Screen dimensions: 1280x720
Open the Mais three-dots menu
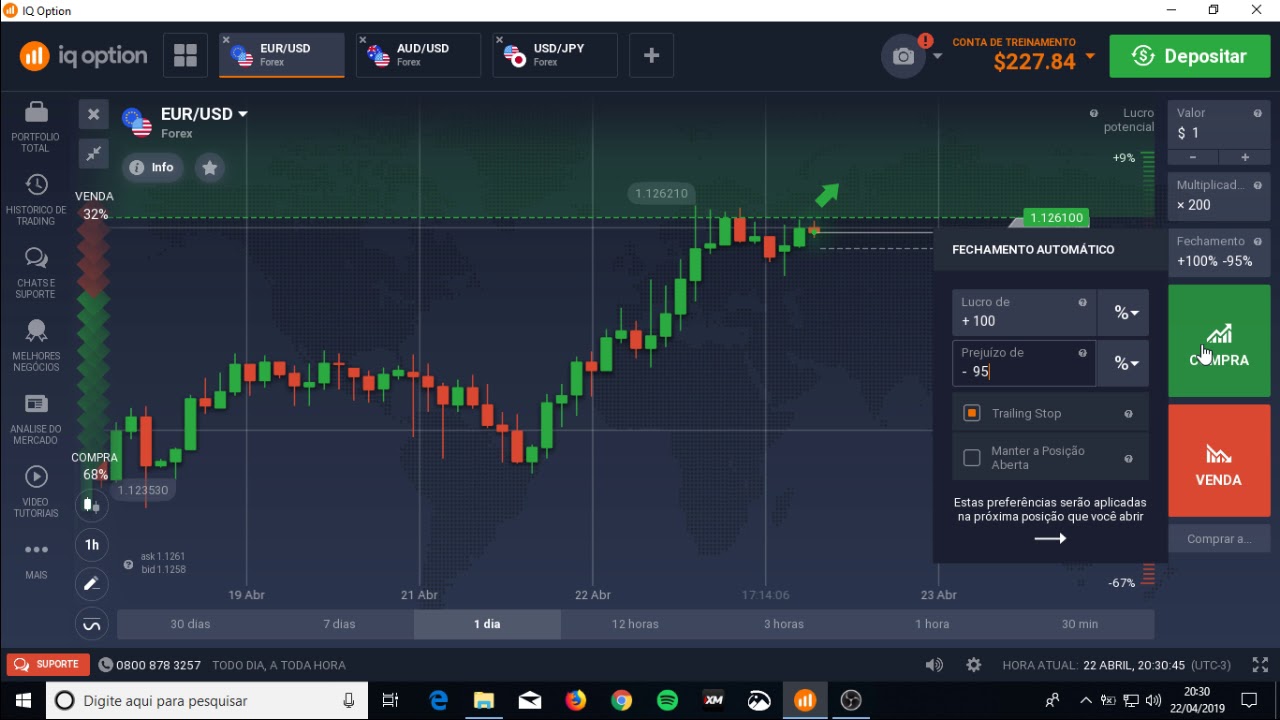(36, 559)
